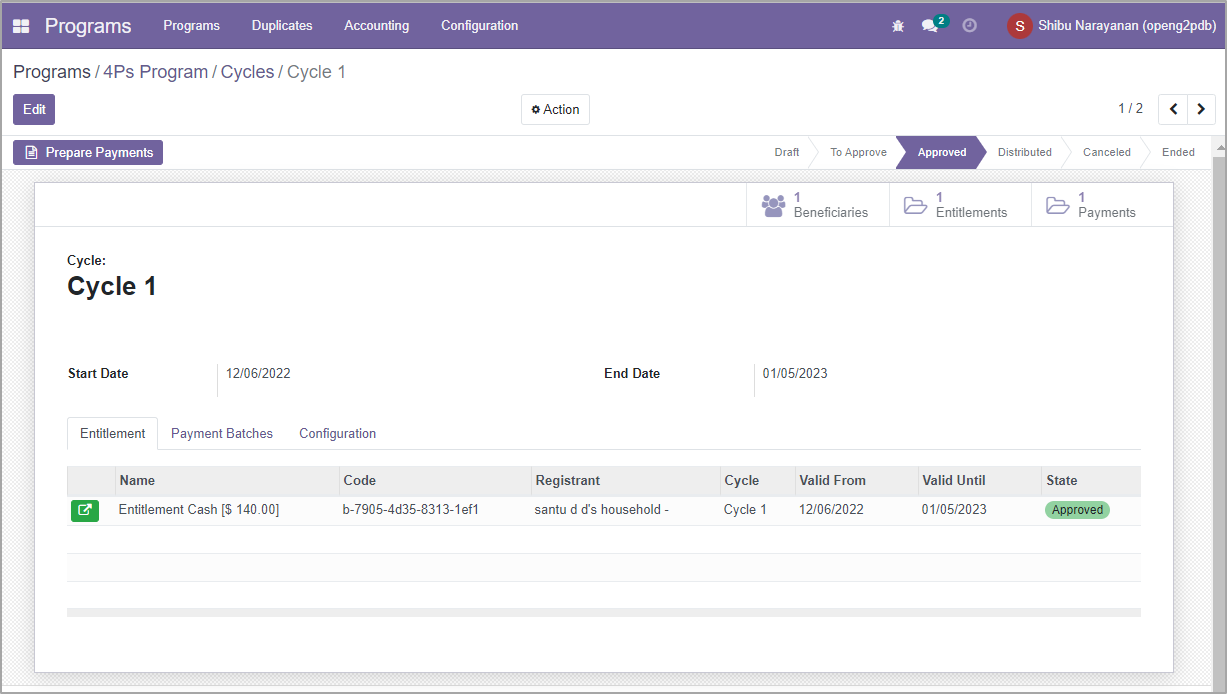
Task: Open the Duplicates menu
Action: point(282,26)
